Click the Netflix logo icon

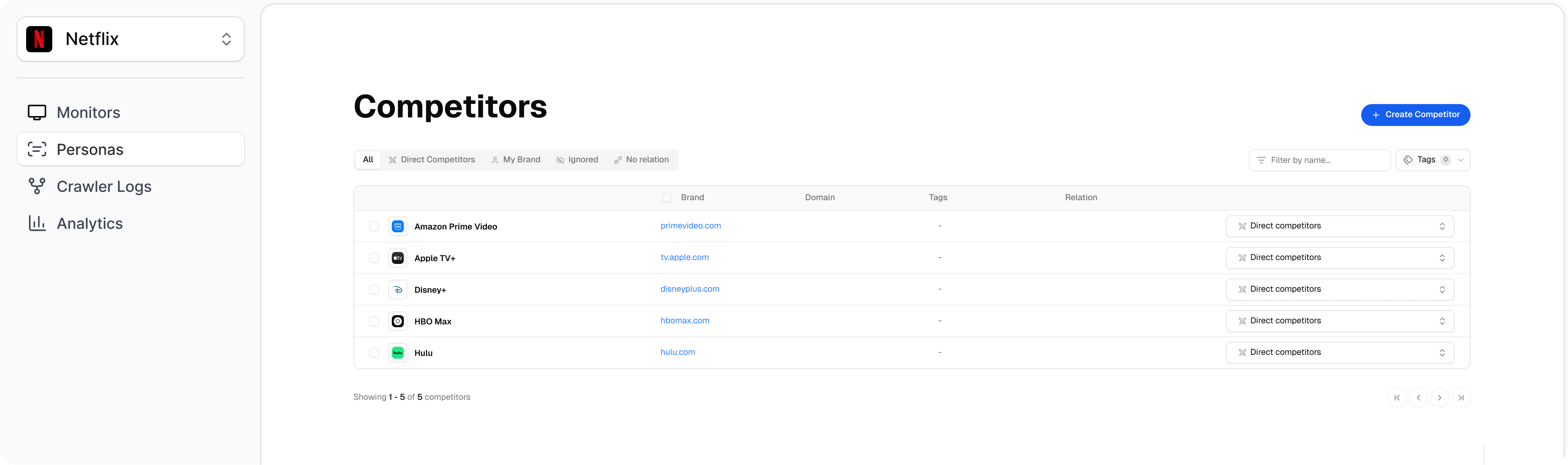point(39,39)
